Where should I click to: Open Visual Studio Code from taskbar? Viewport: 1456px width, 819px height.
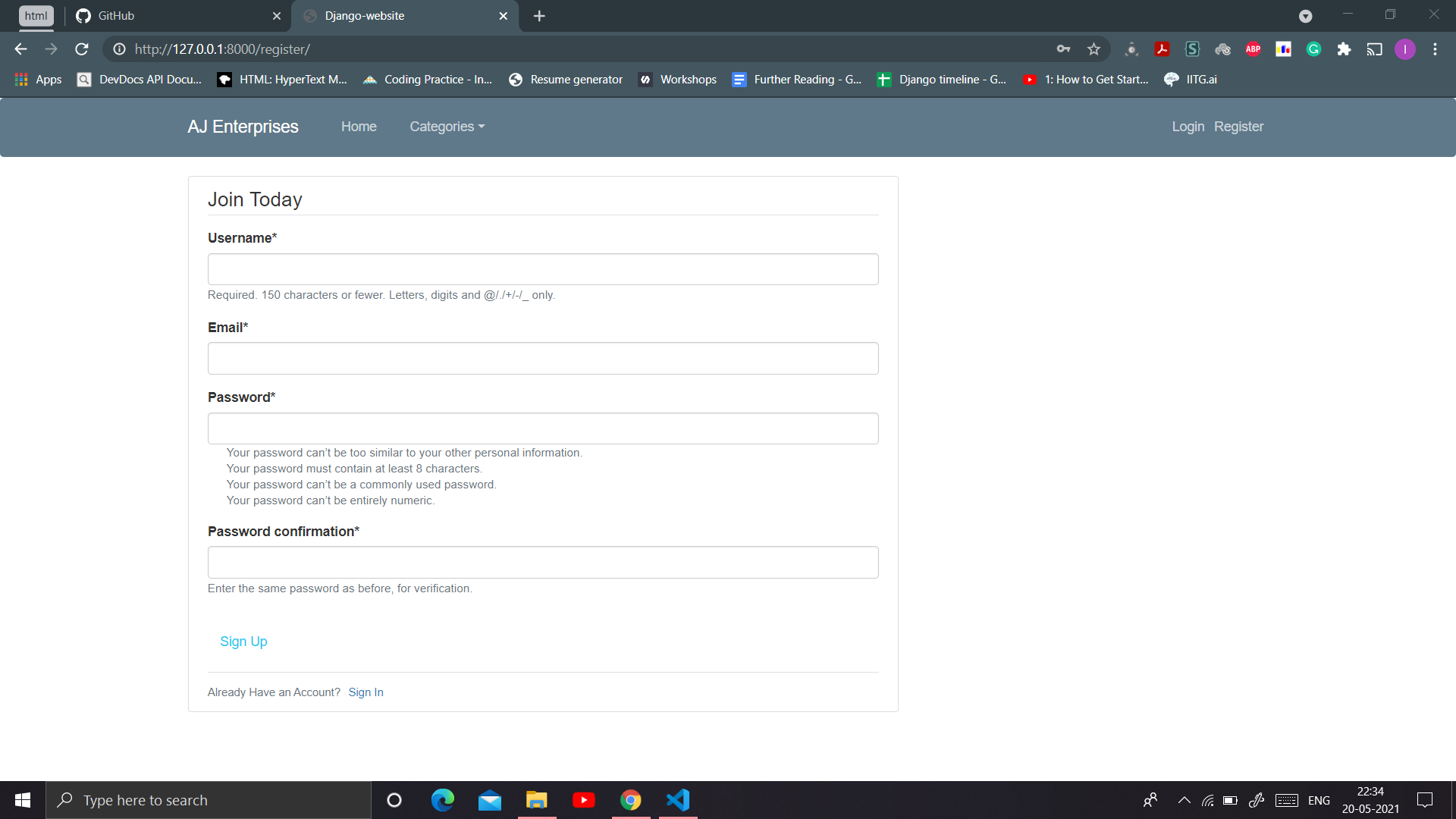click(677, 799)
